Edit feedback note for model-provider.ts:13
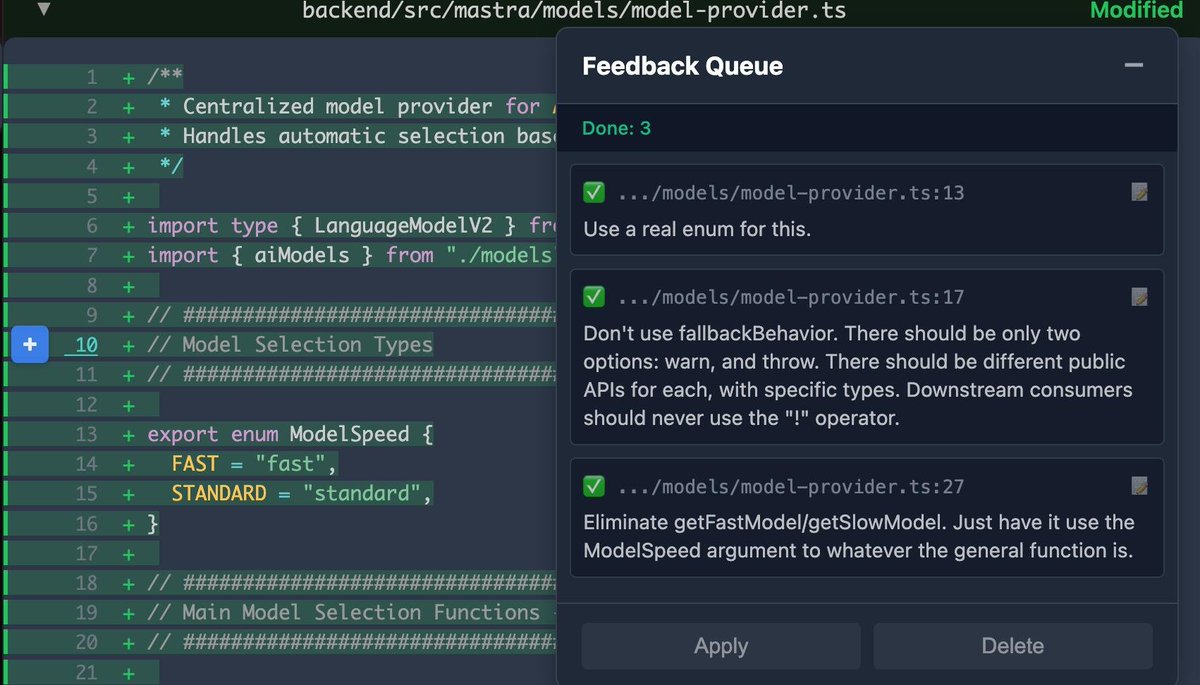 1139,192
